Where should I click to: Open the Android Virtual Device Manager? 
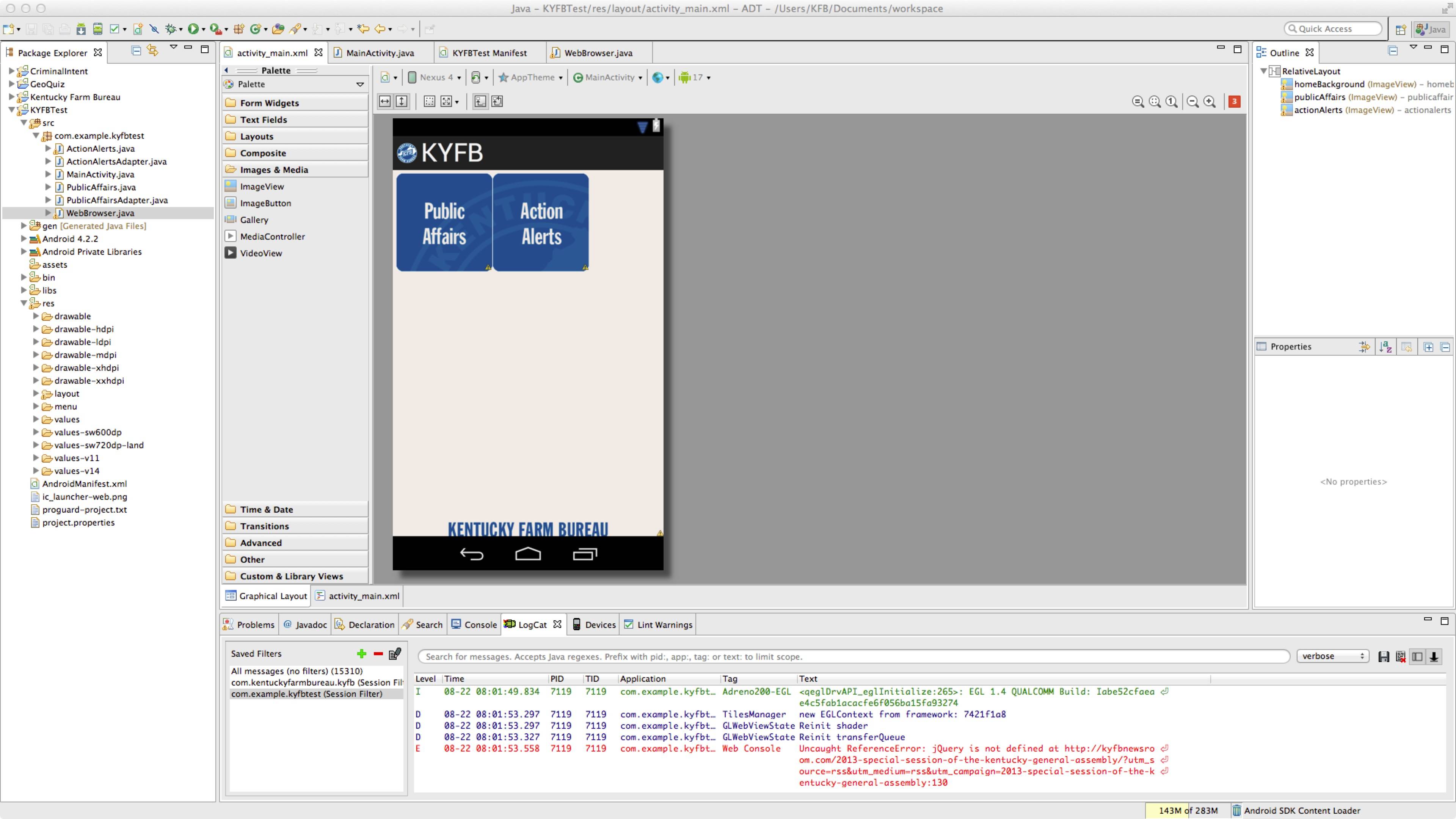click(98, 29)
